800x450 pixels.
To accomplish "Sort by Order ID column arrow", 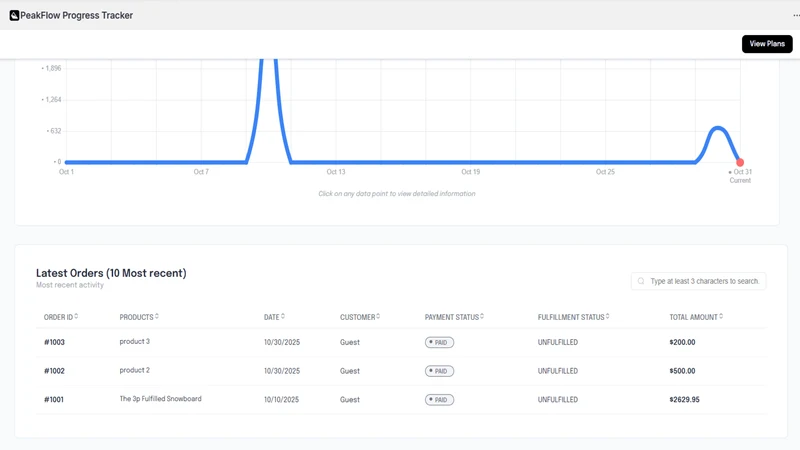I will tap(77, 316).
